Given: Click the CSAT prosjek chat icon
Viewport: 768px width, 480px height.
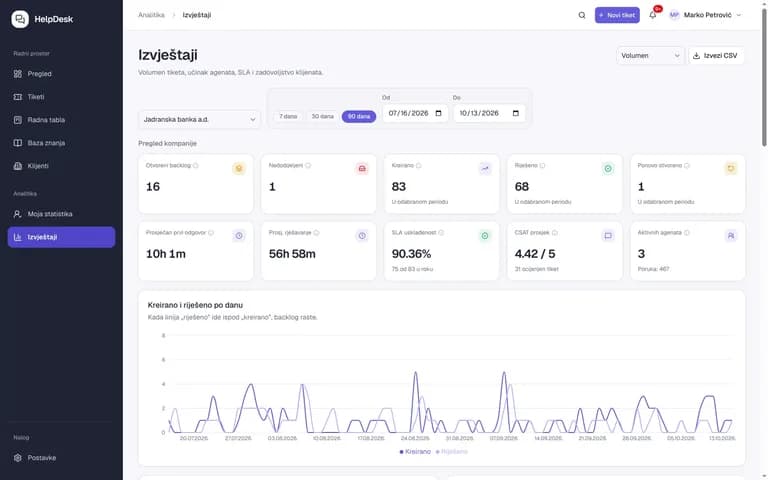Looking at the screenshot, I should click(608, 236).
